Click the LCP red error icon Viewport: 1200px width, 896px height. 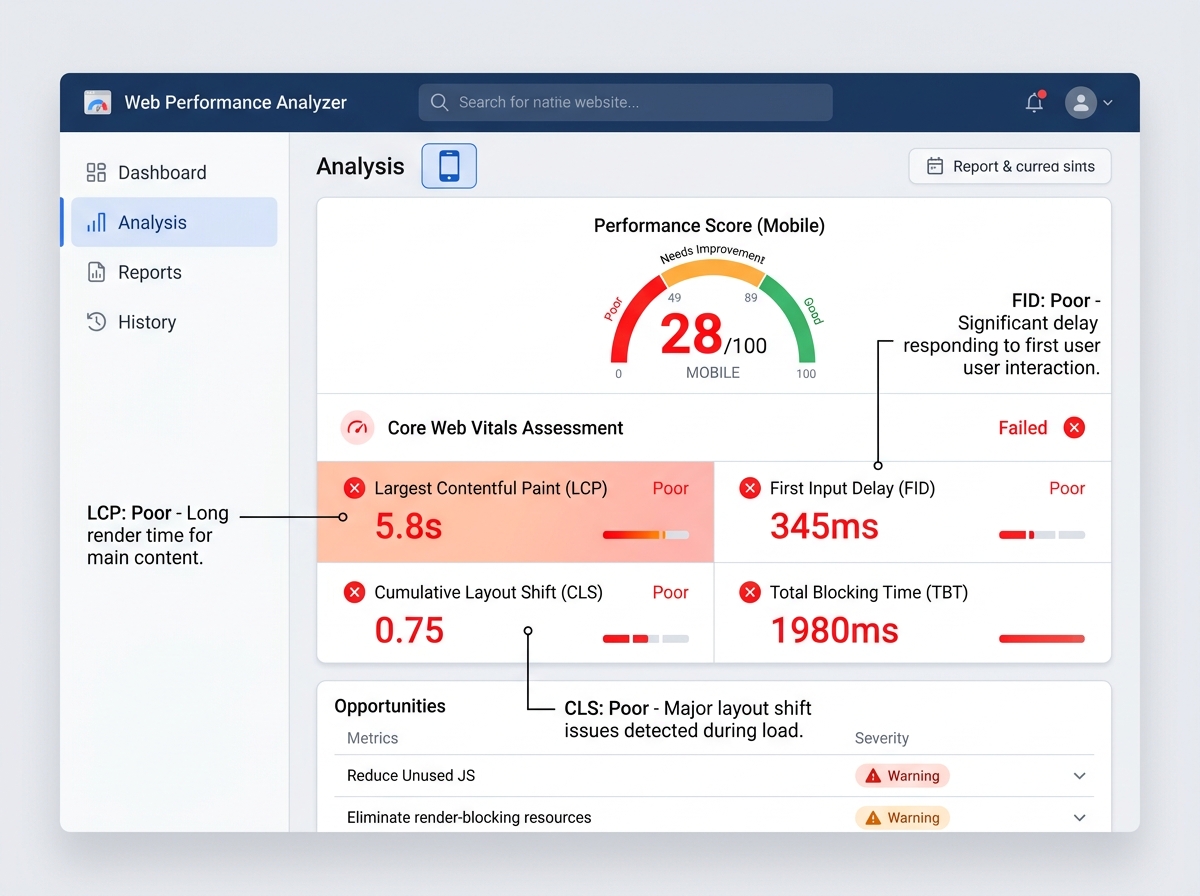354,488
